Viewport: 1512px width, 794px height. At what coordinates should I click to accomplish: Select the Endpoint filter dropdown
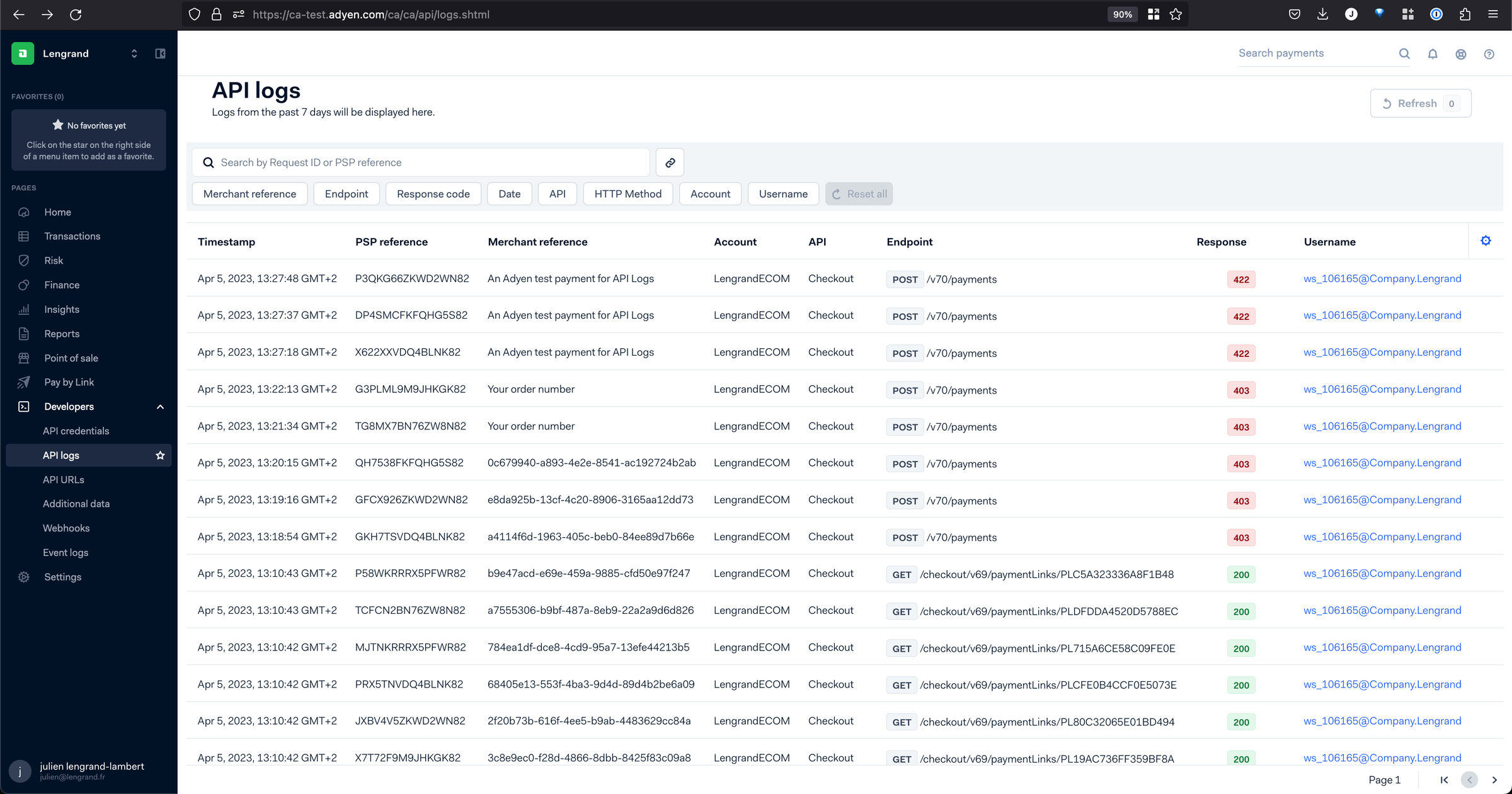pos(347,193)
